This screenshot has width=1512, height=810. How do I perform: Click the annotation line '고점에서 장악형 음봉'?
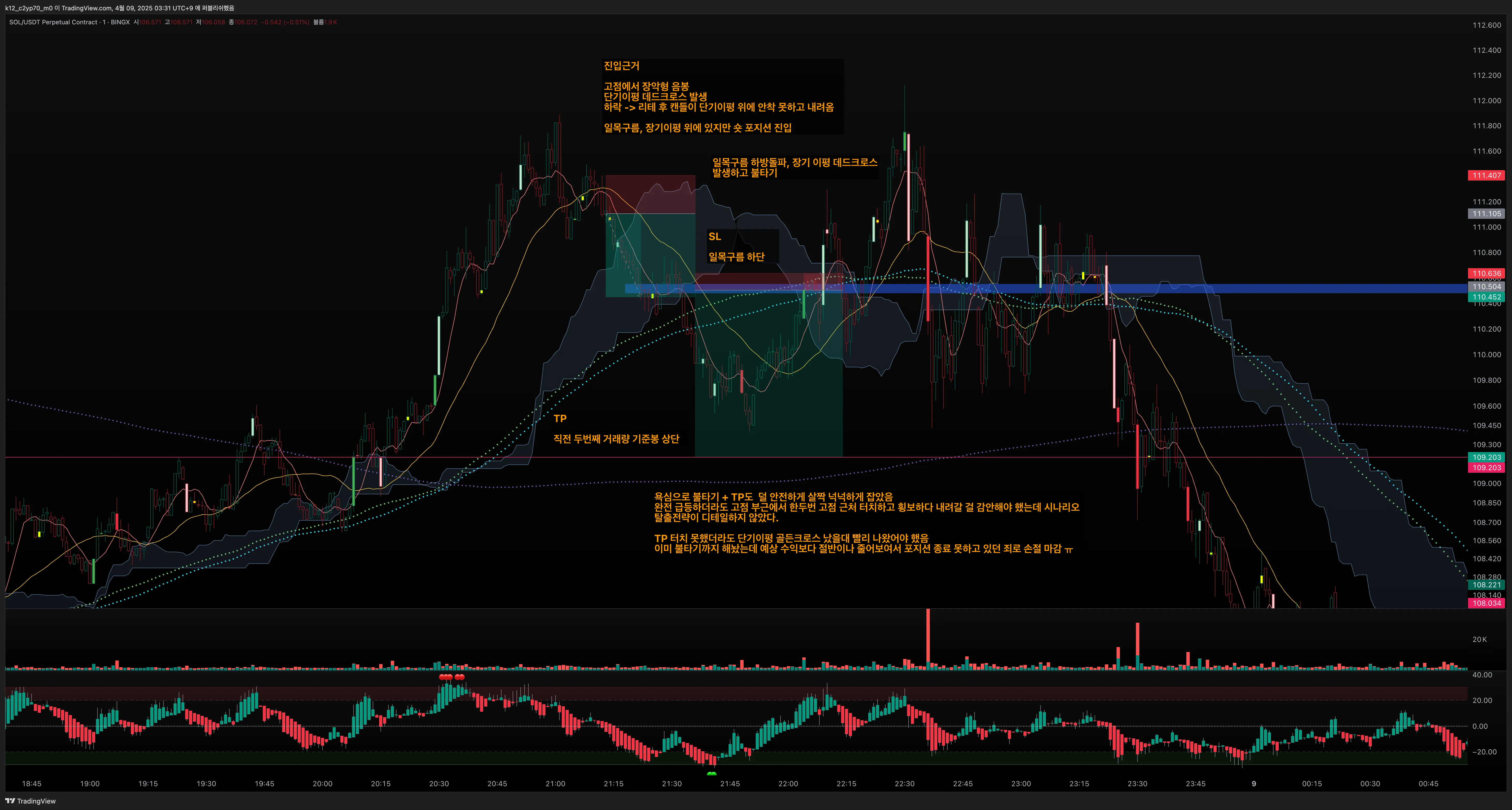[646, 86]
